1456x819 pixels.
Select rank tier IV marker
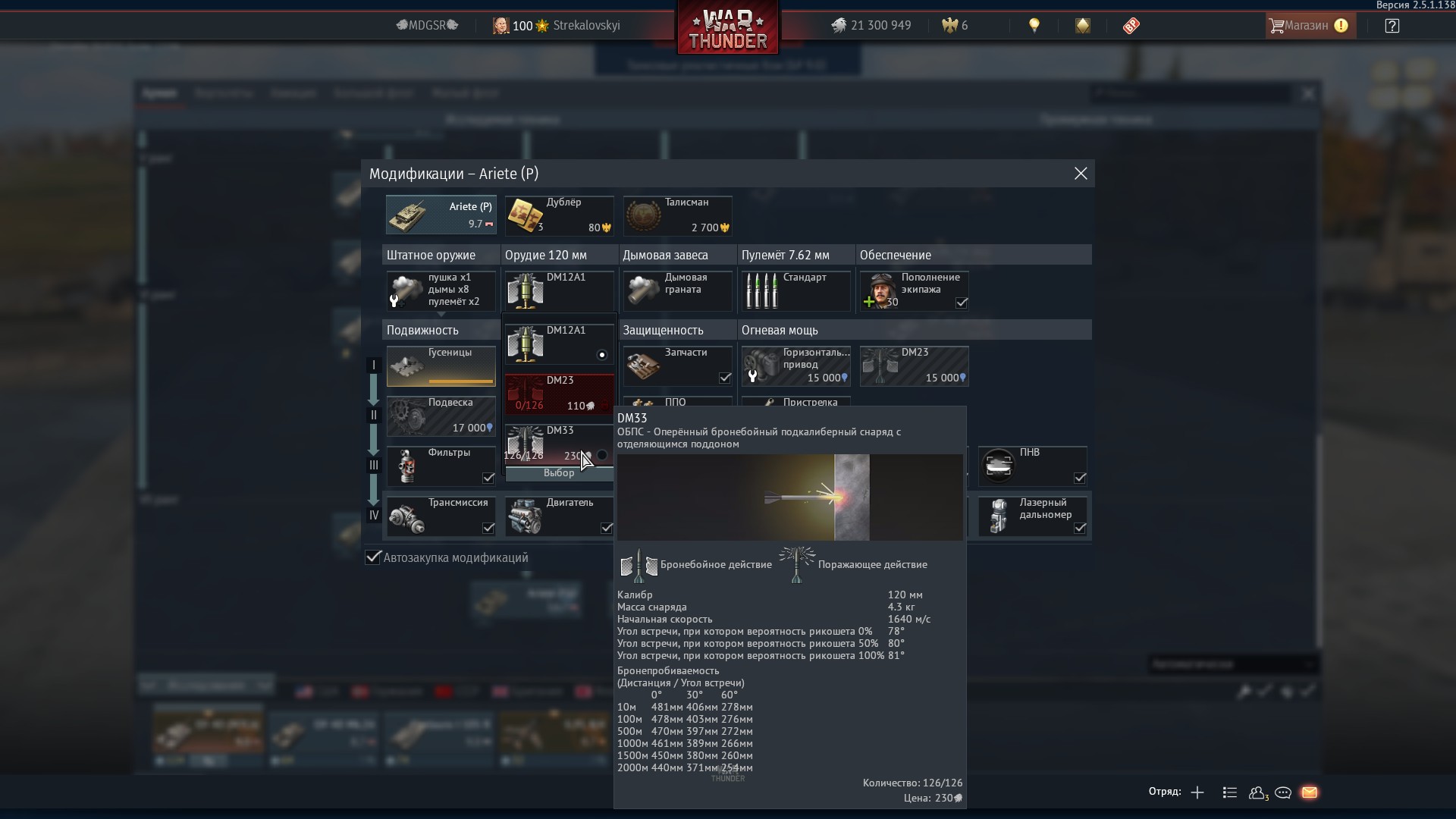coord(373,516)
